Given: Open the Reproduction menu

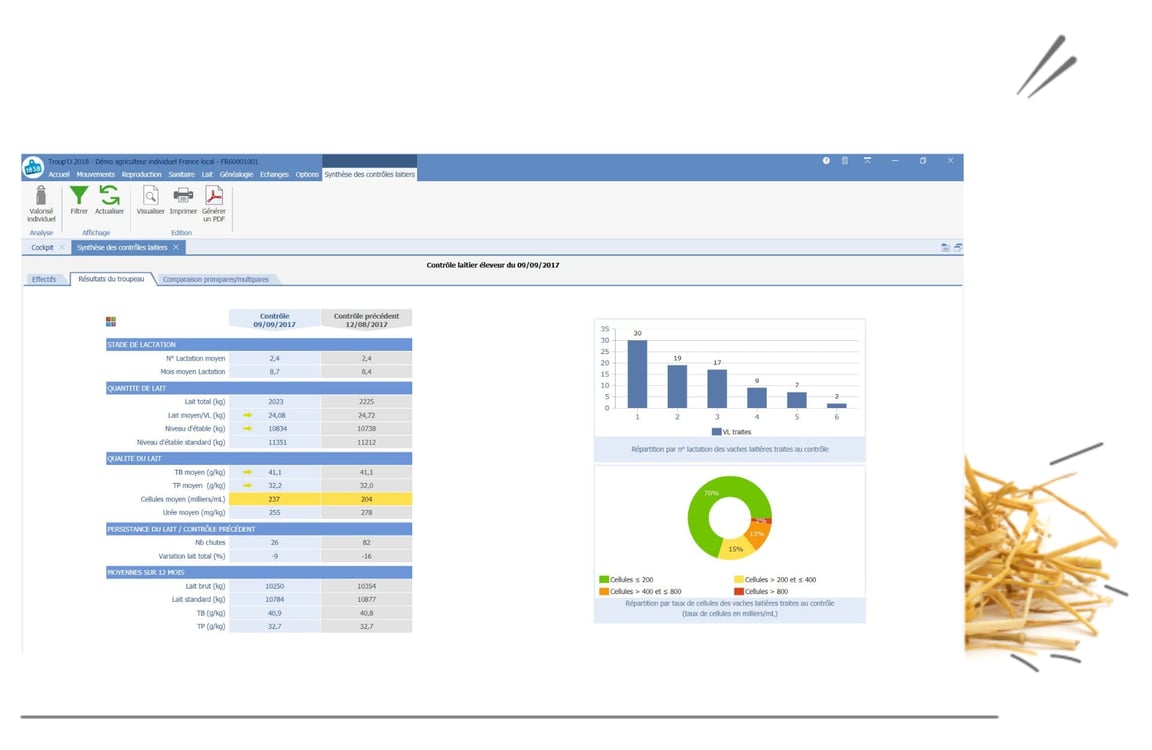Looking at the screenshot, I should (141, 174).
